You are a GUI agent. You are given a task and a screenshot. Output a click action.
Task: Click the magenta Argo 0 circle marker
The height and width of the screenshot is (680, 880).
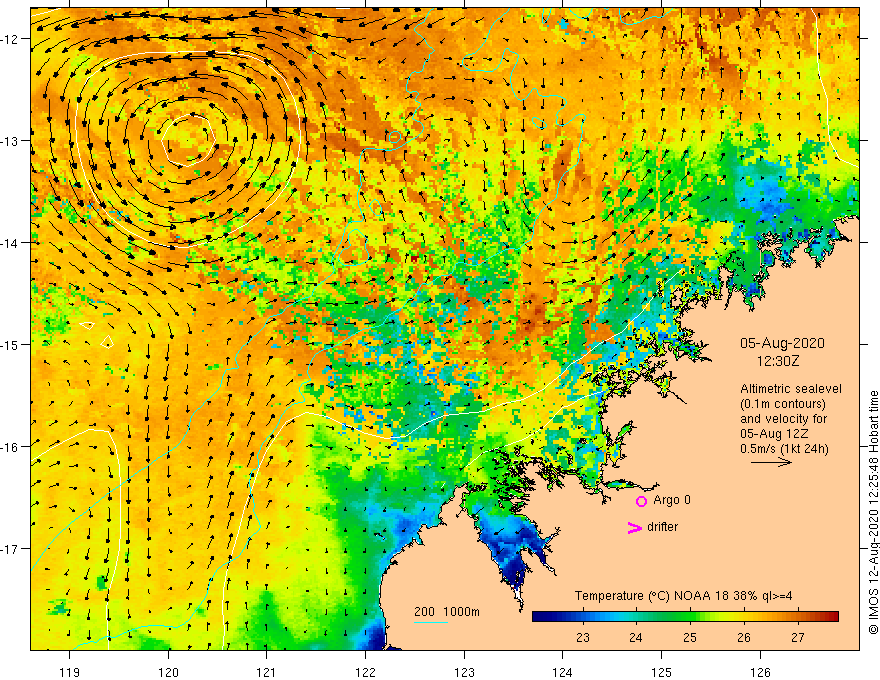click(x=641, y=501)
